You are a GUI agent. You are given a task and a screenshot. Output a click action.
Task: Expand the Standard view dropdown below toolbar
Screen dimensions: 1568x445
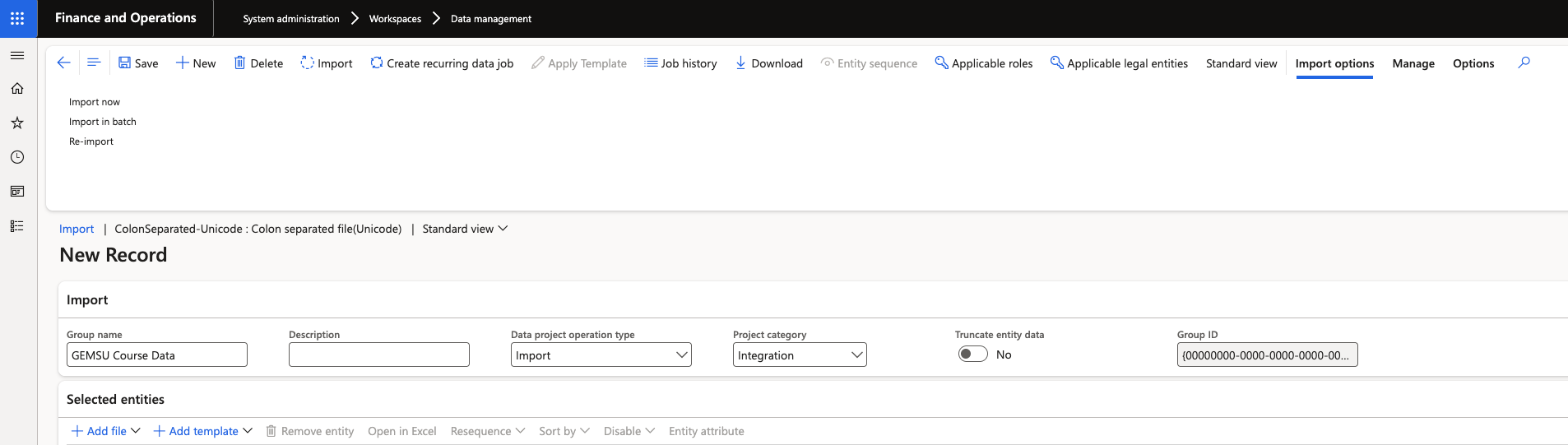(465, 229)
